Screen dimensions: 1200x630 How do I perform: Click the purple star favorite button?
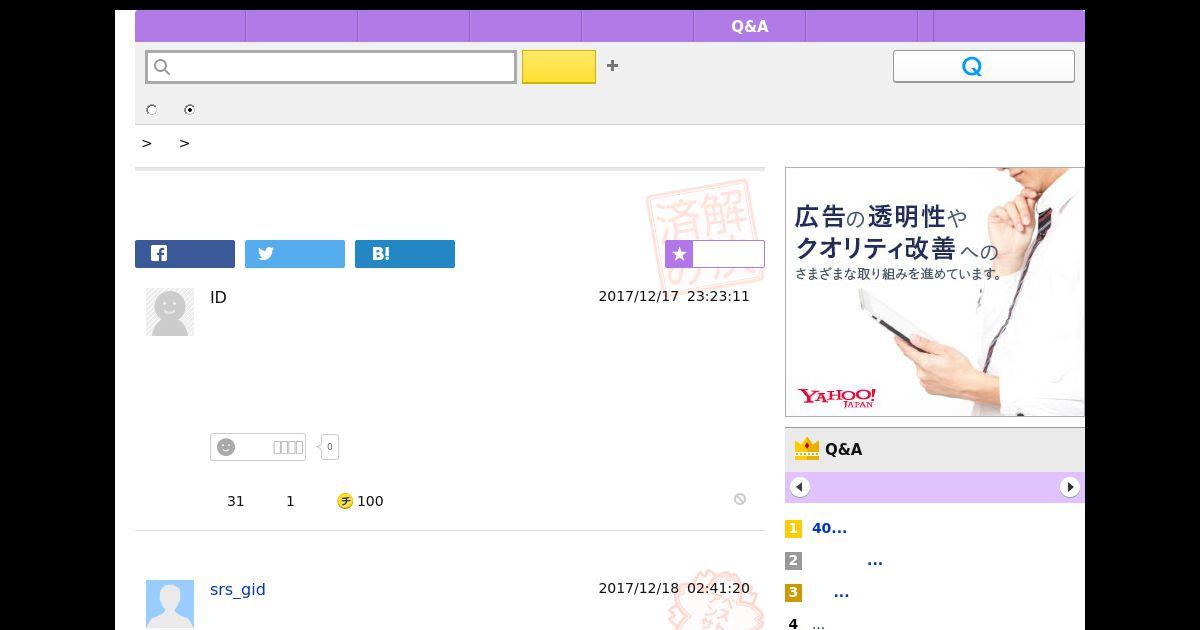click(x=715, y=254)
